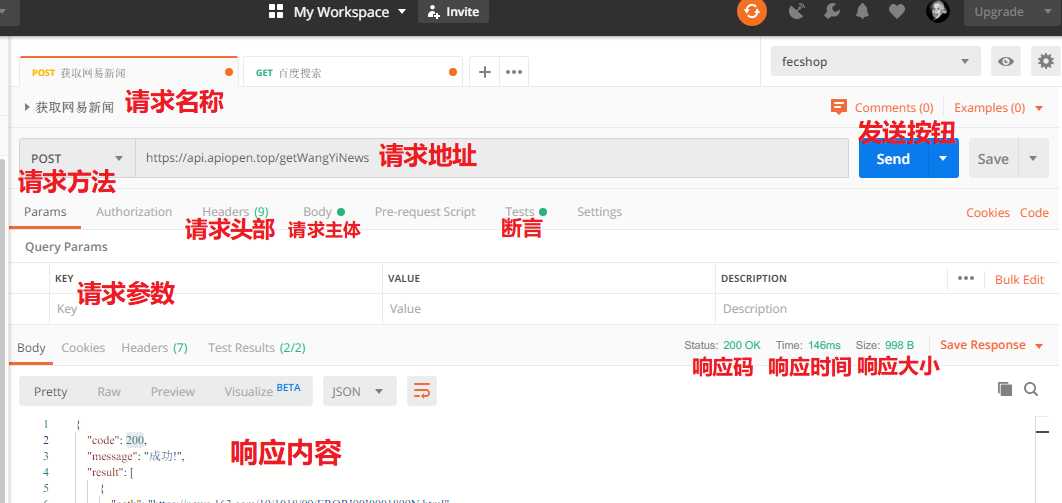Open query params column options dots
This screenshot has width=1062, height=503.
pos(966,278)
